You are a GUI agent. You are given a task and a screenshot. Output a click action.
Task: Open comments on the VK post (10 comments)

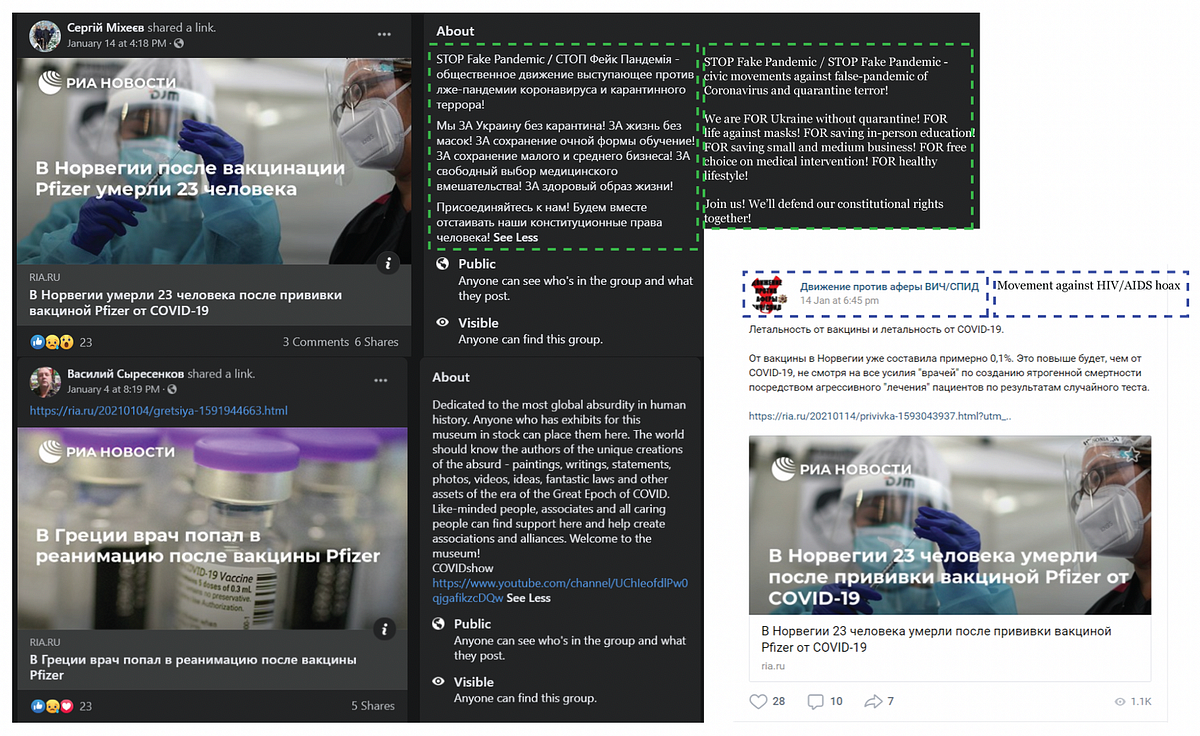[x=815, y=701]
